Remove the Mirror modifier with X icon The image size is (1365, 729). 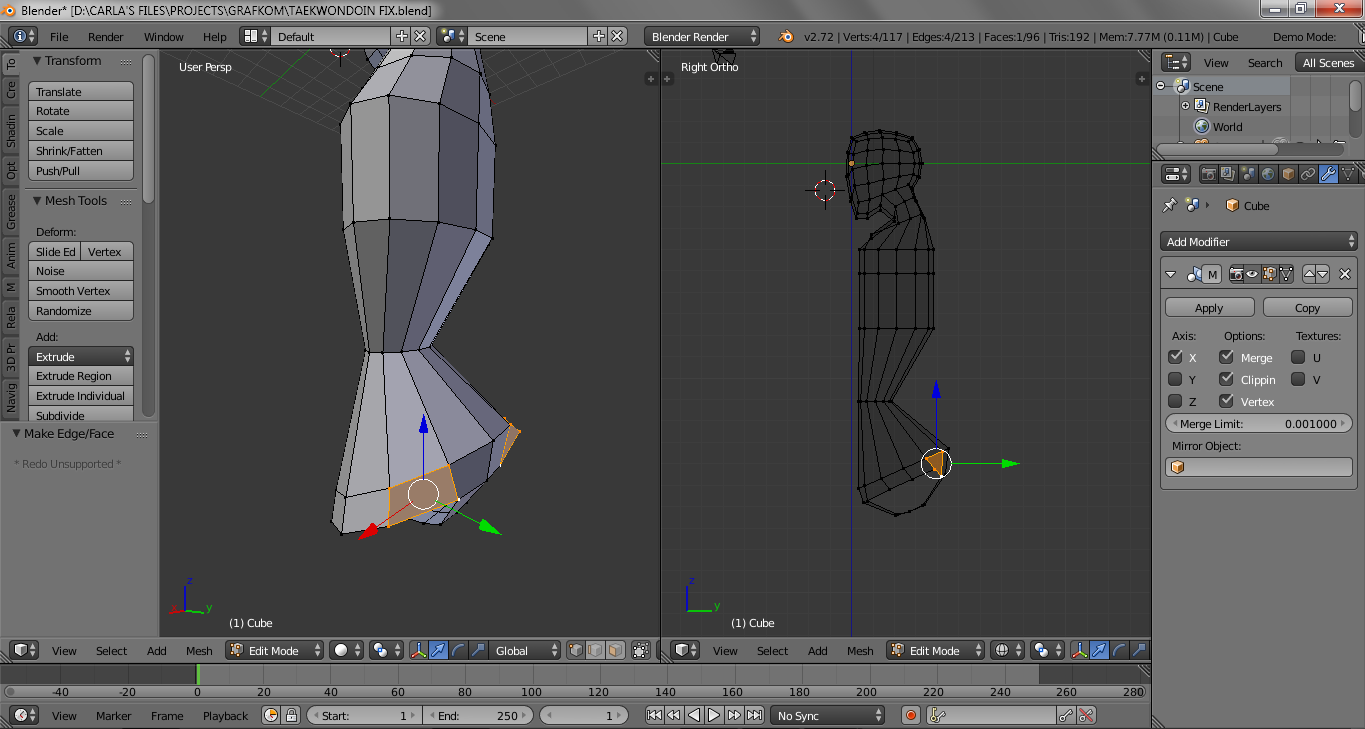coord(1344,274)
